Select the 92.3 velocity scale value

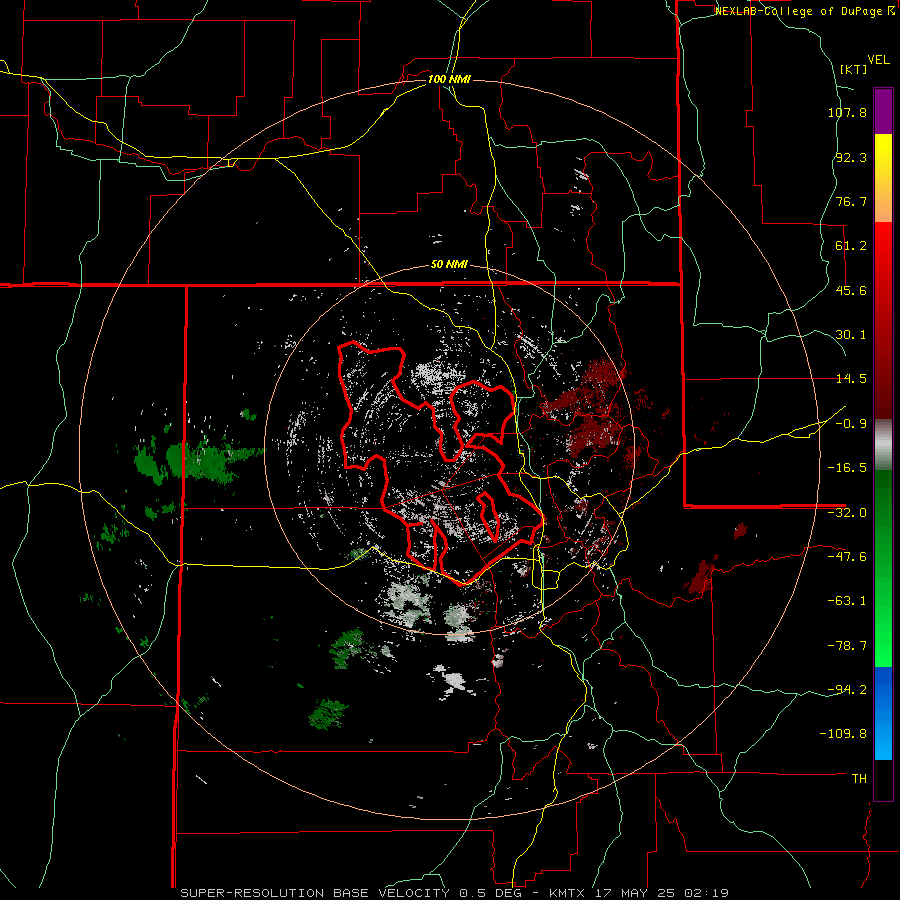point(851,157)
